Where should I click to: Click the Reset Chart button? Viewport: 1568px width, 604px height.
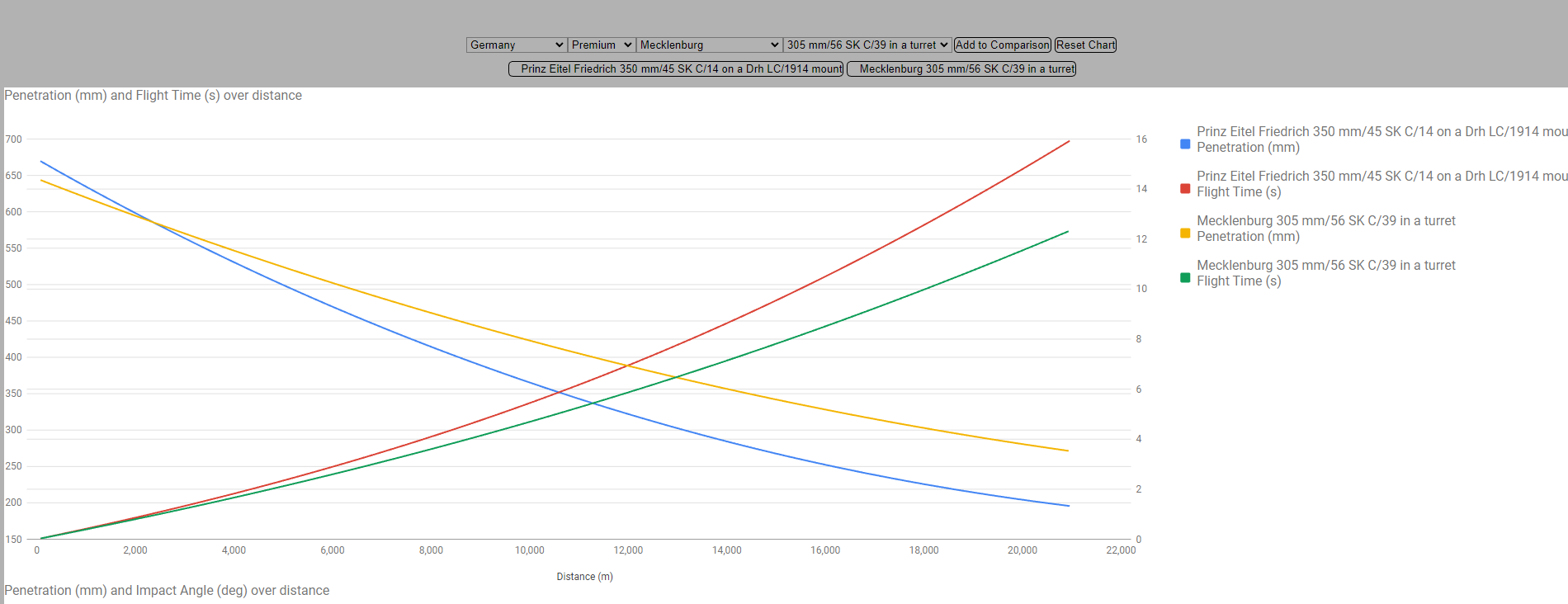[1085, 45]
